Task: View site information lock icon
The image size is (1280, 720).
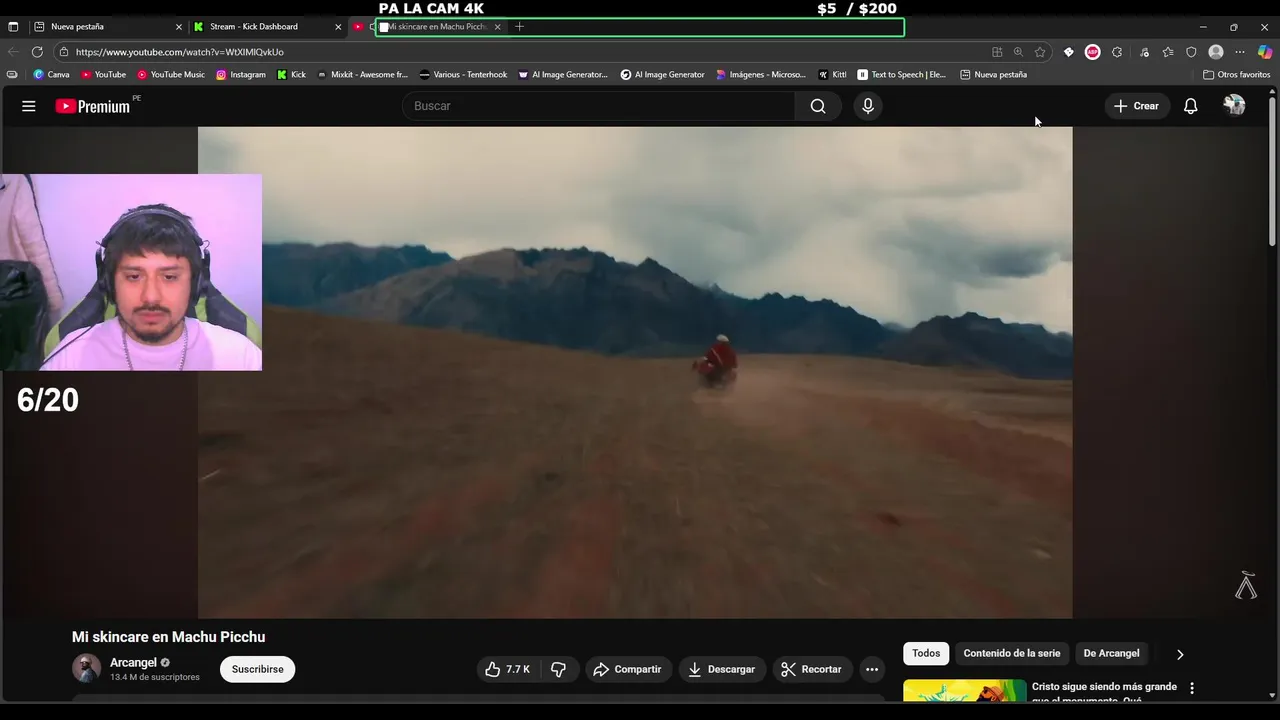Action: 64,52
